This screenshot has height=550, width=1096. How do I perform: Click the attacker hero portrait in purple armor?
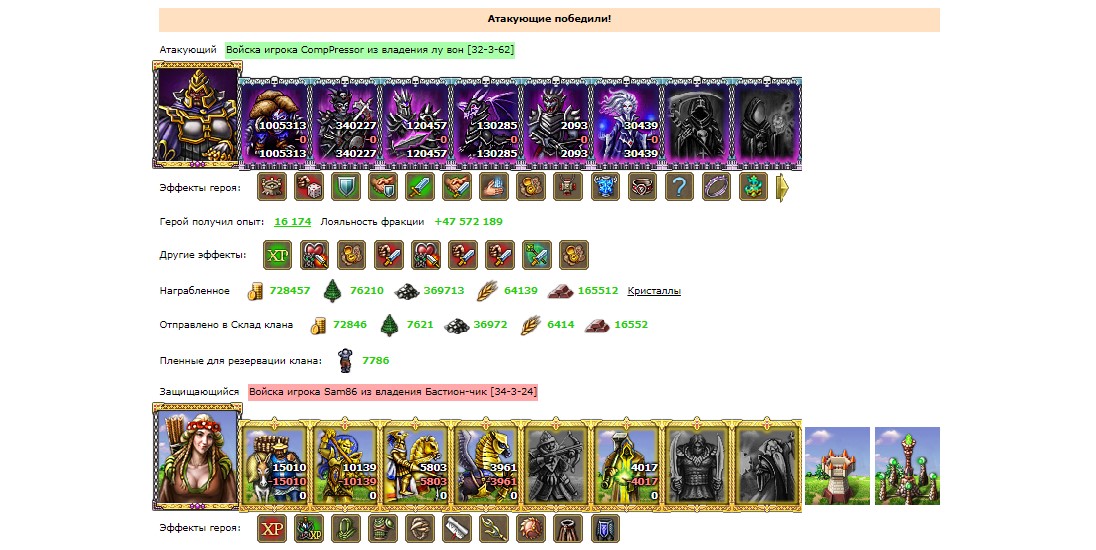coord(197,115)
